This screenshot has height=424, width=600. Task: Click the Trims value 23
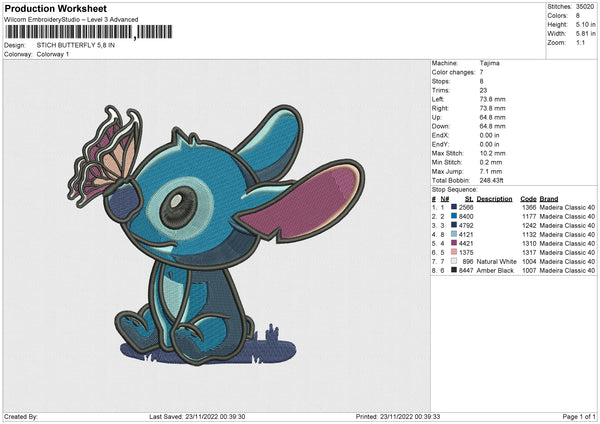483,90
